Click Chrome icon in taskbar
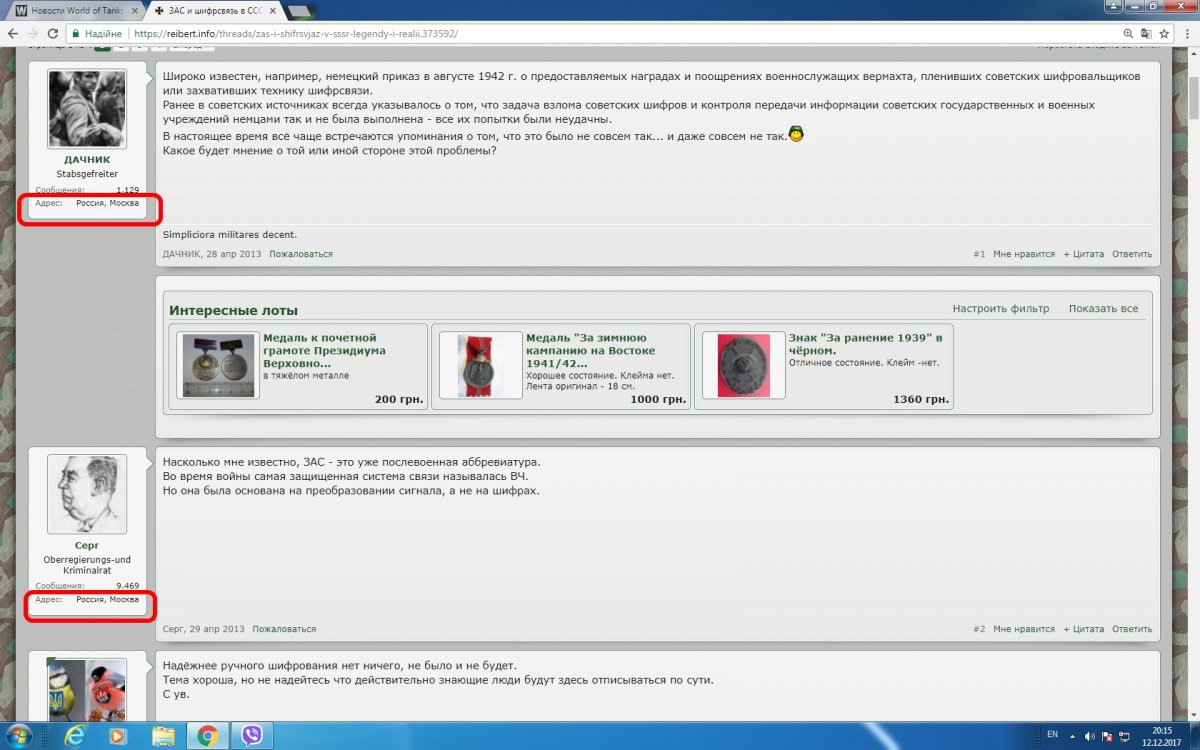 click(x=208, y=735)
